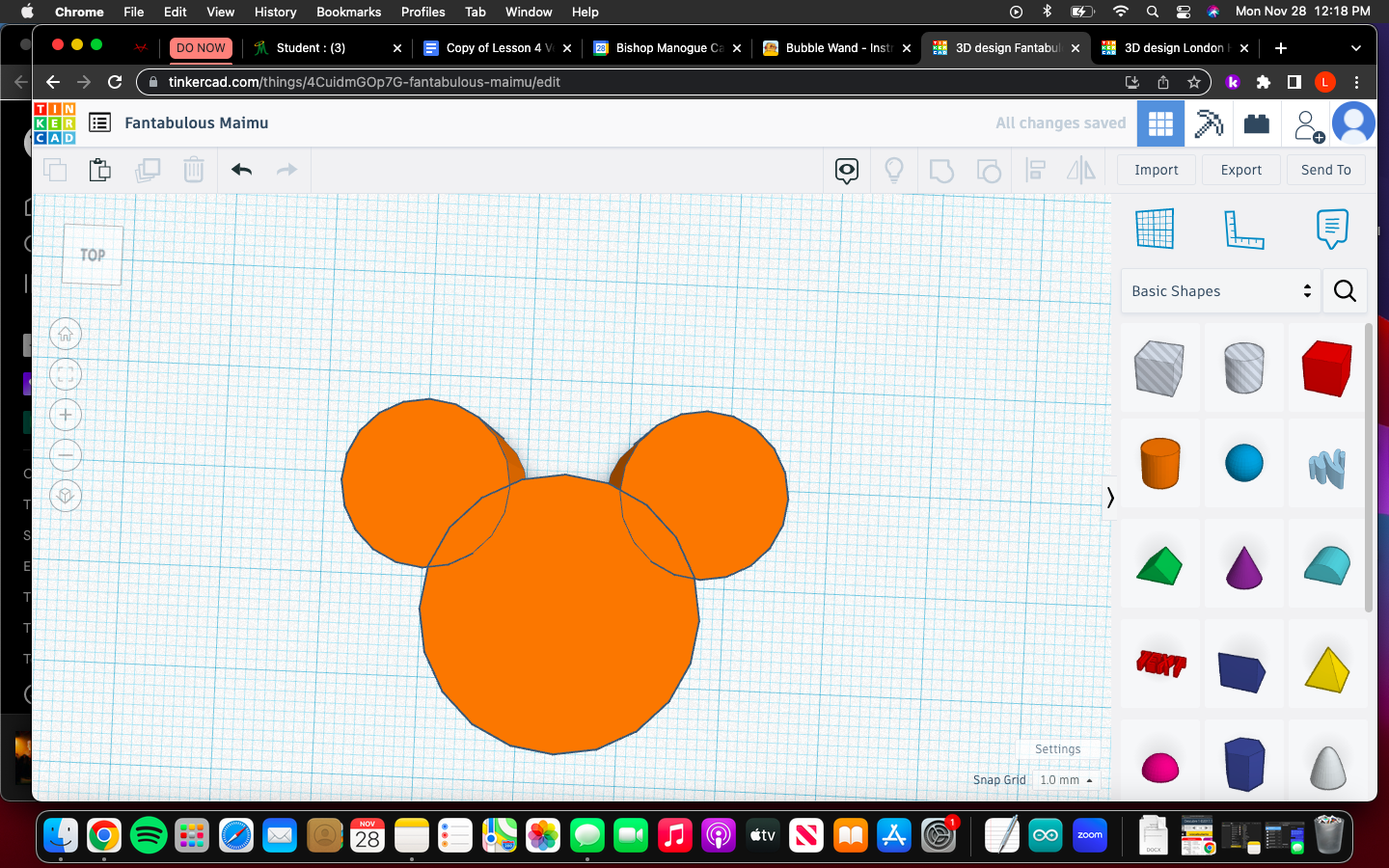This screenshot has width=1389, height=868.
Task: Pick the teal Round Roof shape
Action: (1327, 565)
